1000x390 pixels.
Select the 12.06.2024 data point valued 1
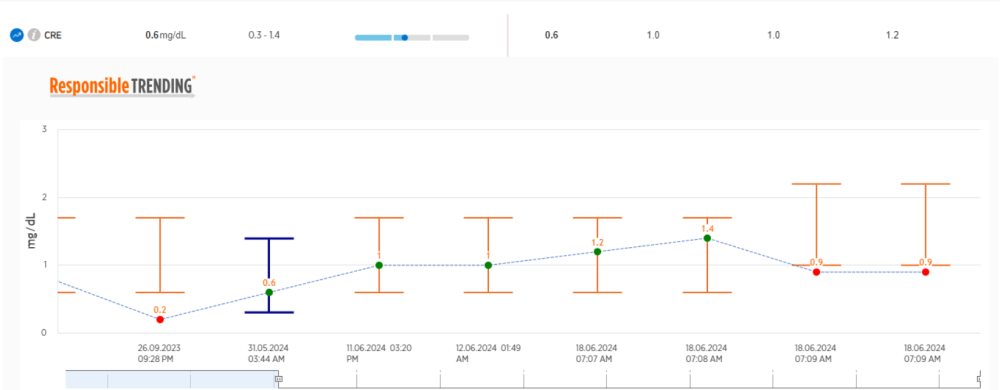pos(488,265)
